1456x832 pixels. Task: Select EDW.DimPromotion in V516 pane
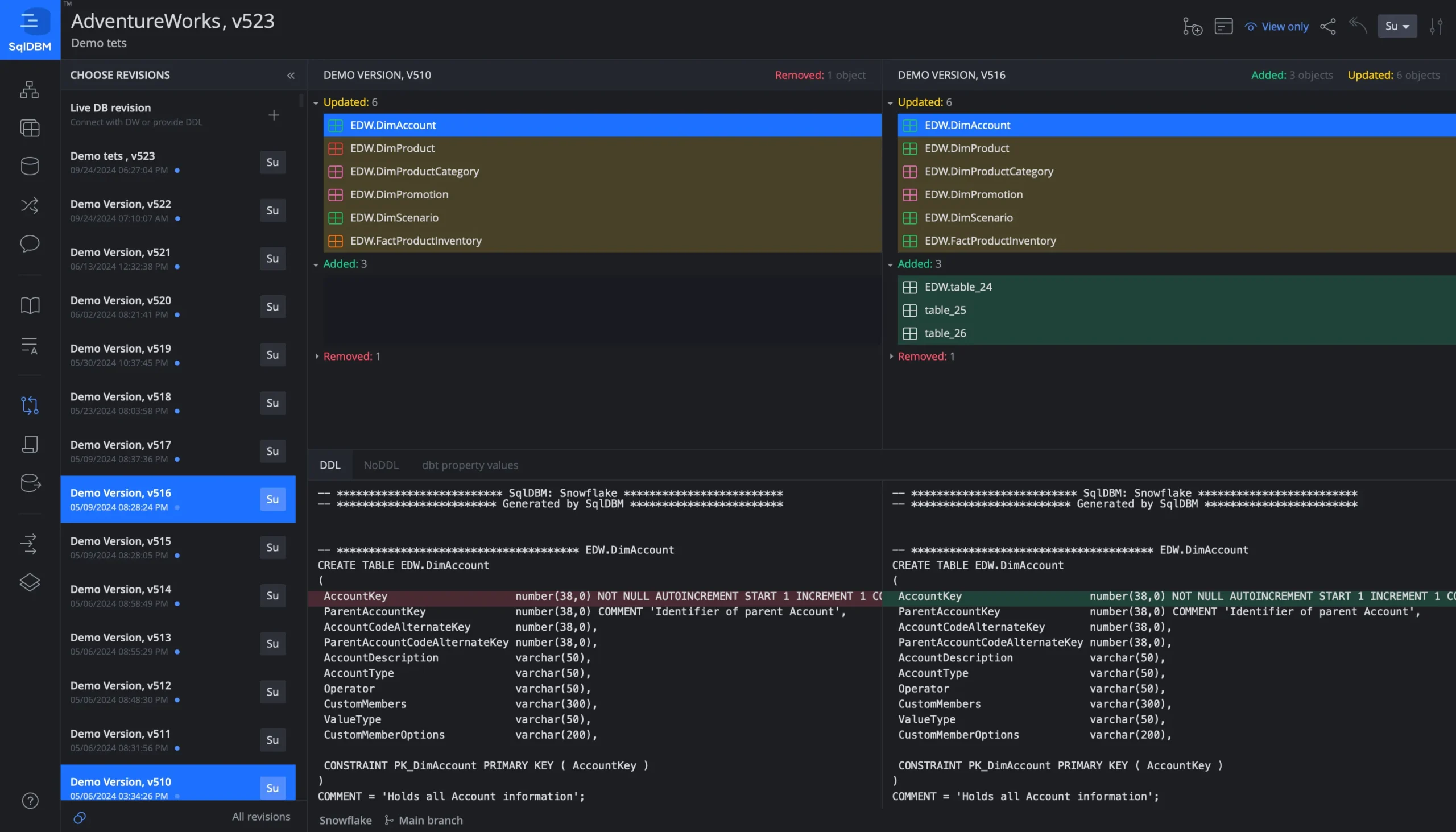[1177, 195]
